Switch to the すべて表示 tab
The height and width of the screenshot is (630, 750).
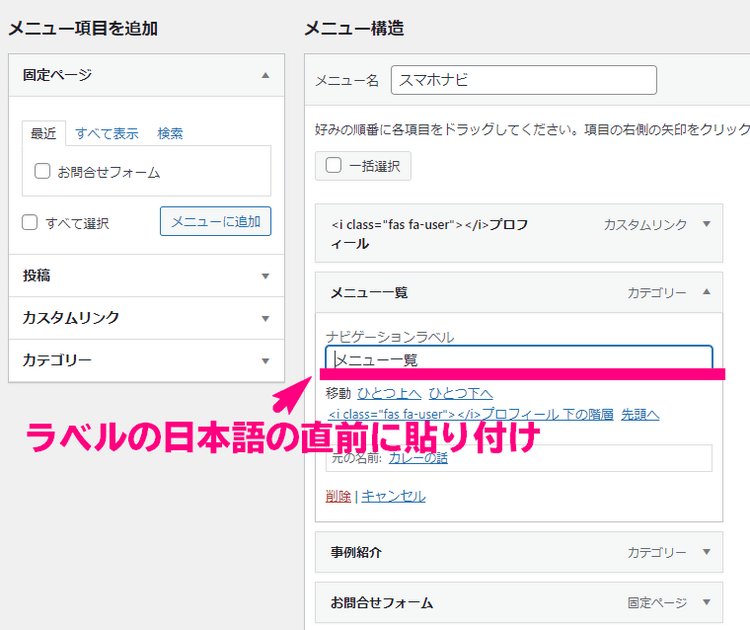pyautogui.click(x=107, y=133)
